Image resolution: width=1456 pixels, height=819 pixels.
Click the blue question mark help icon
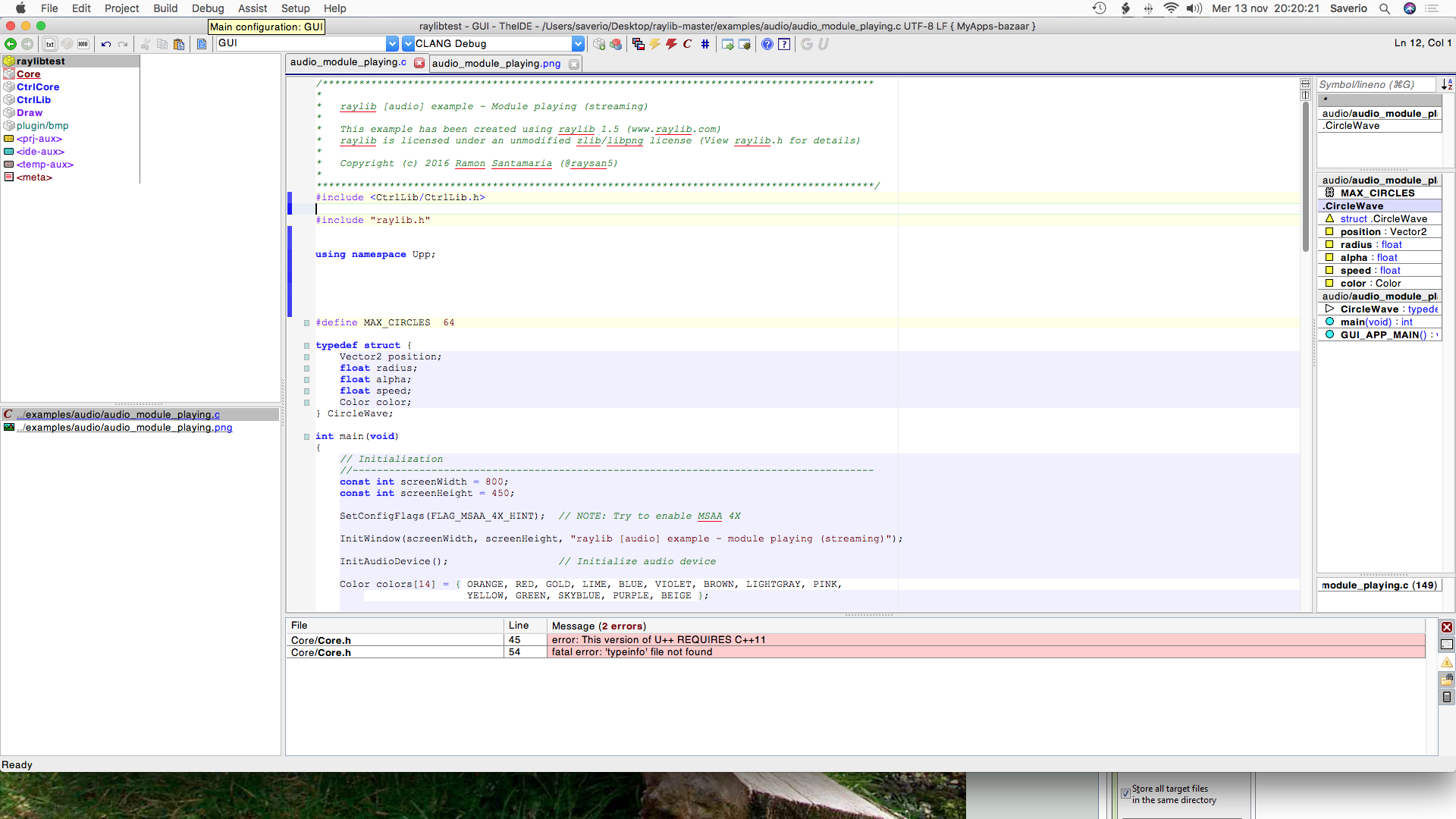pos(767,44)
